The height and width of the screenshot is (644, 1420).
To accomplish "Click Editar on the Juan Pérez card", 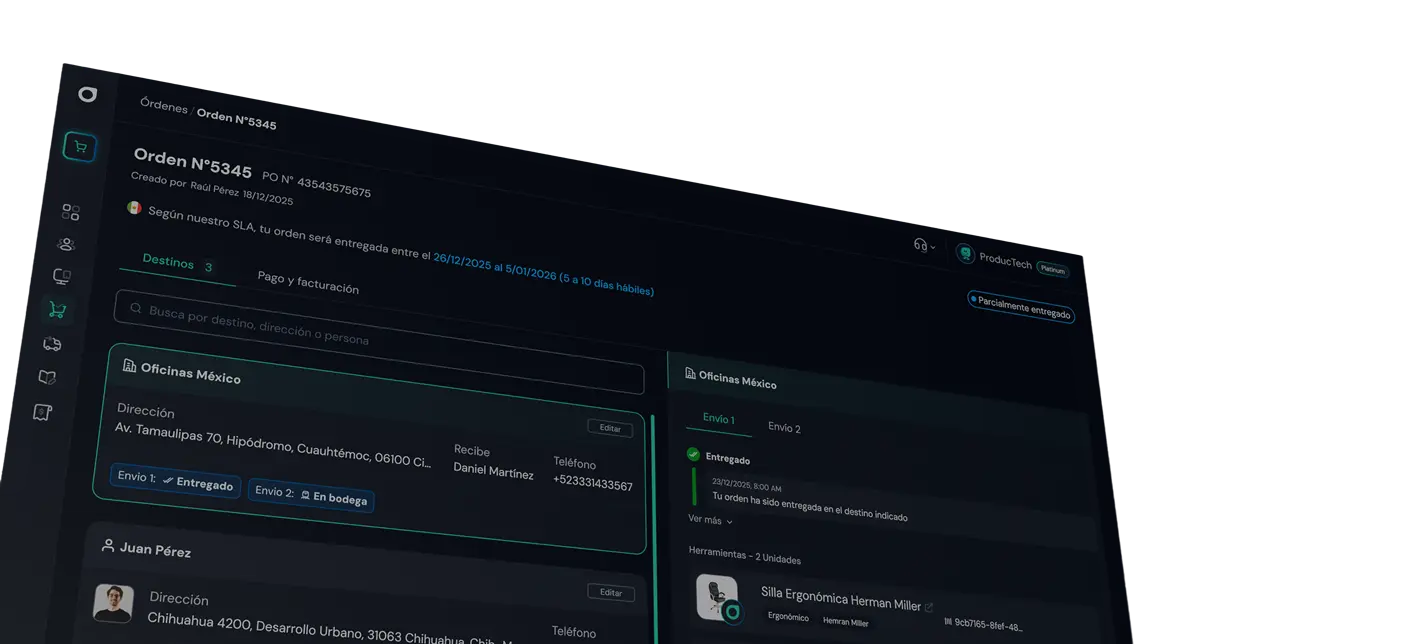I will click(610, 592).
